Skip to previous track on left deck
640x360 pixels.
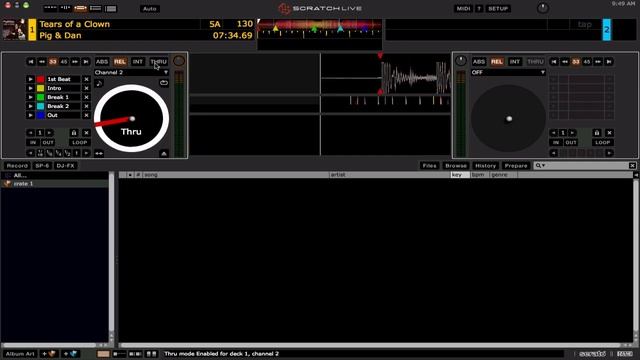point(31,62)
